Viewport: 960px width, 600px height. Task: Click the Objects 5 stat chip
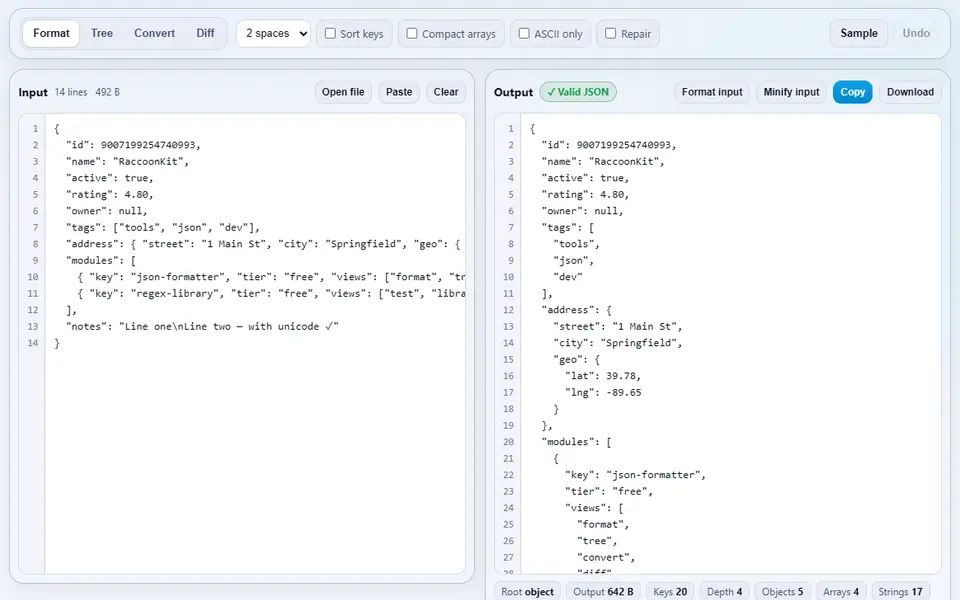782,591
